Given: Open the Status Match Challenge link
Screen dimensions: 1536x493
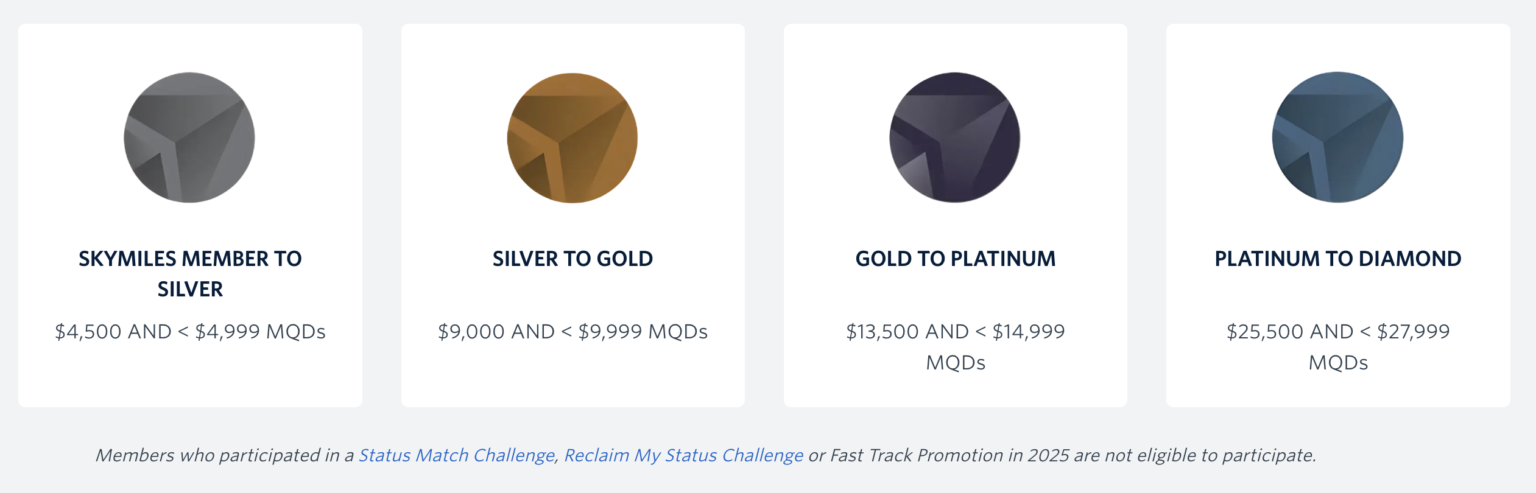Looking at the screenshot, I should [x=456, y=456].
